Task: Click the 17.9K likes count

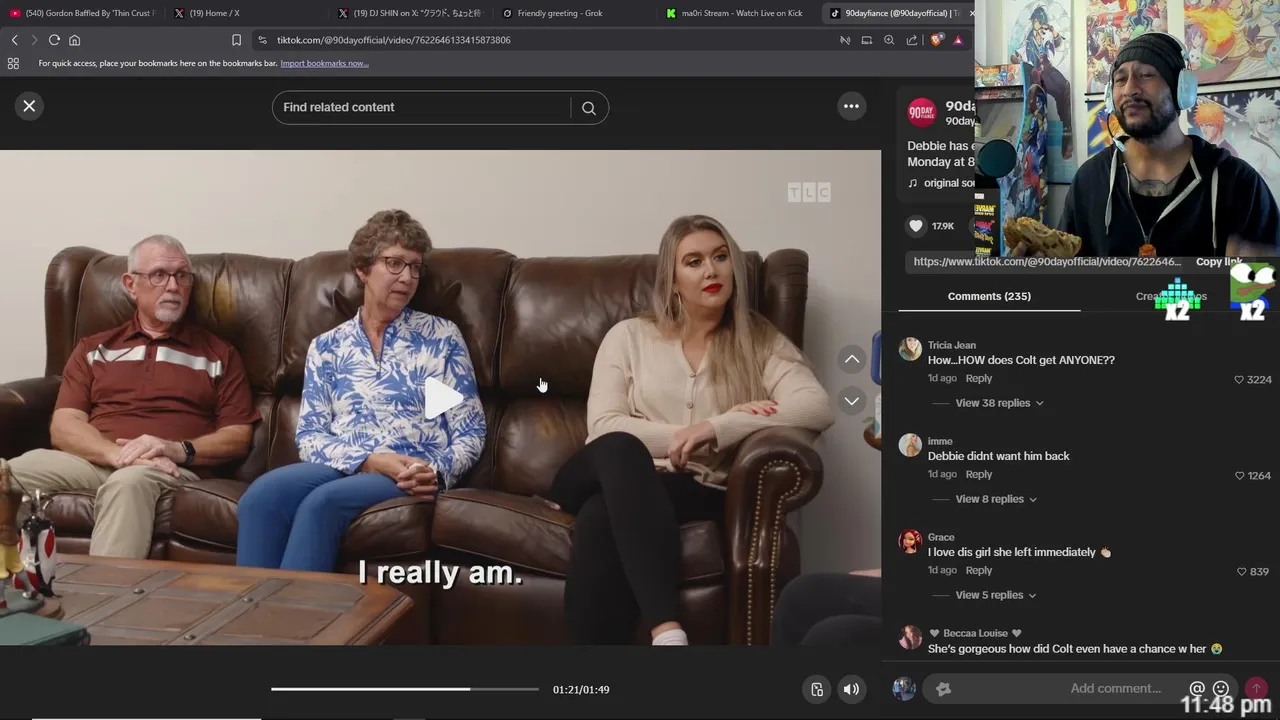Action: click(942, 226)
